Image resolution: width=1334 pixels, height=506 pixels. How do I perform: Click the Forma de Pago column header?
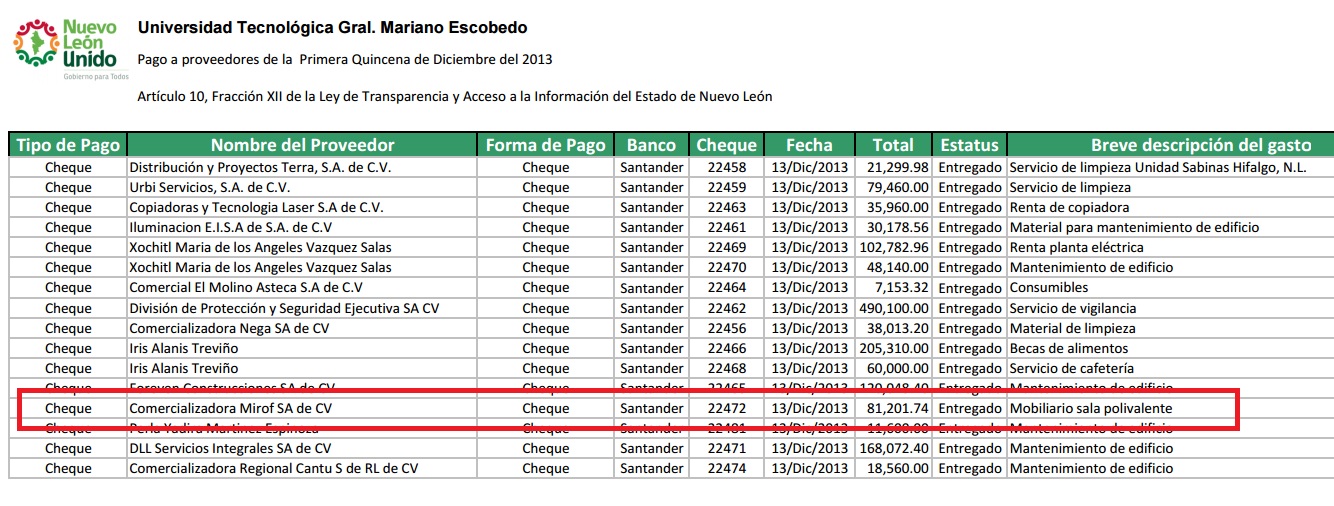pos(545,145)
